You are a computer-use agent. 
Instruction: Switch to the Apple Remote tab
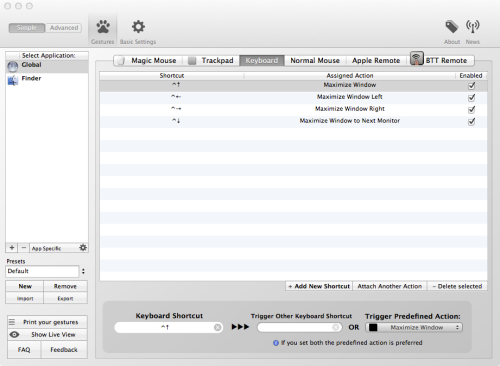click(376, 61)
